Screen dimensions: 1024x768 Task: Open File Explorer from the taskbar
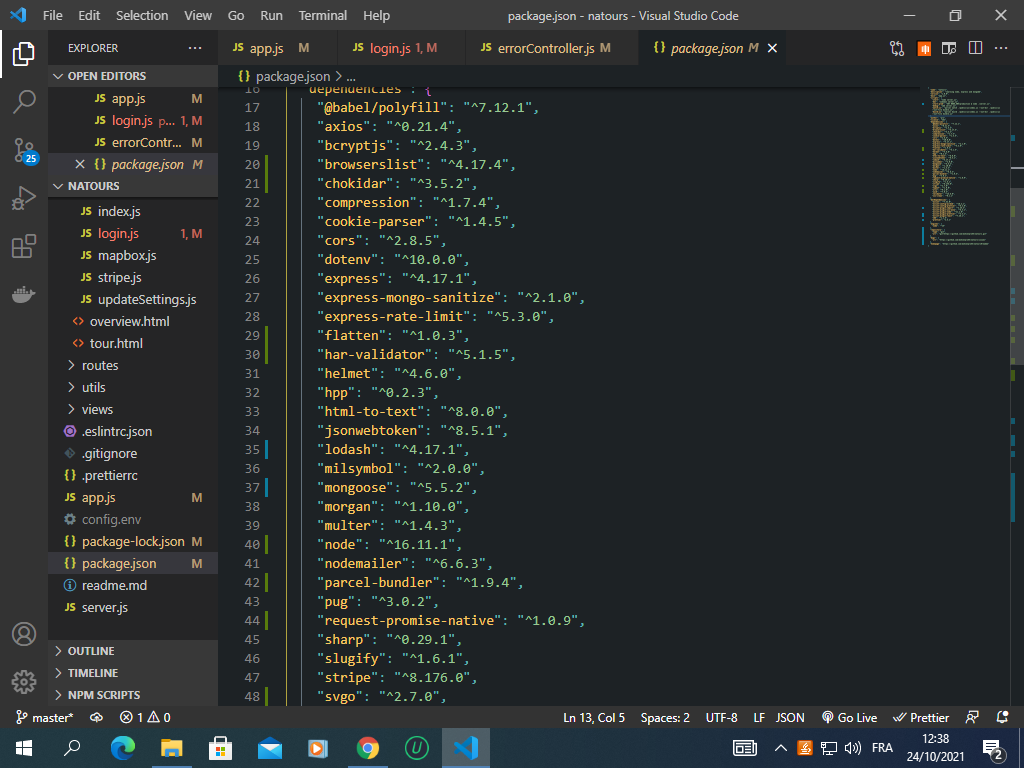tap(172, 748)
